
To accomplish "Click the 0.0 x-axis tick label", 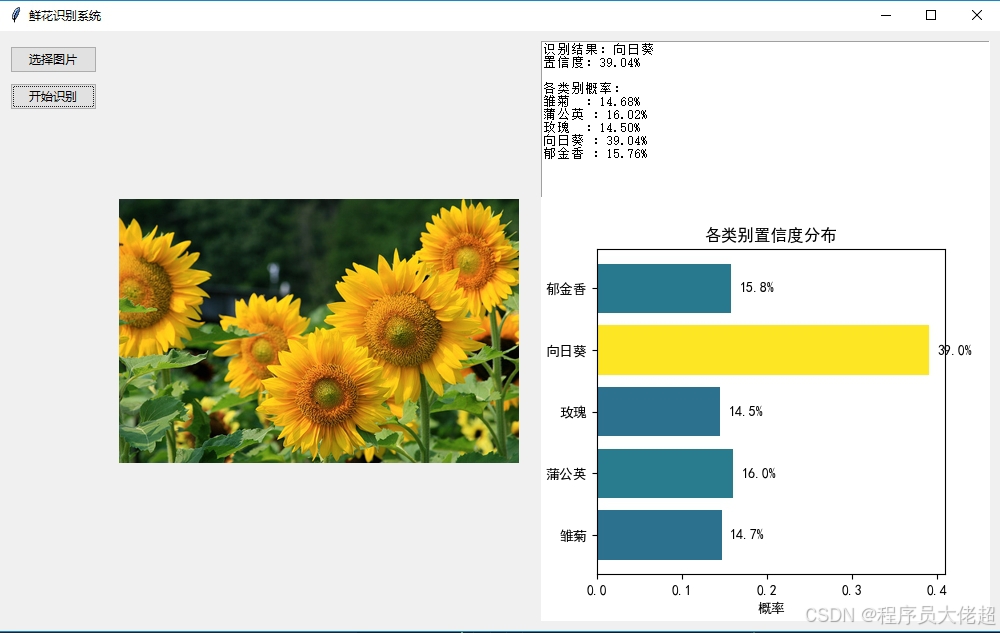I will (x=597, y=590).
